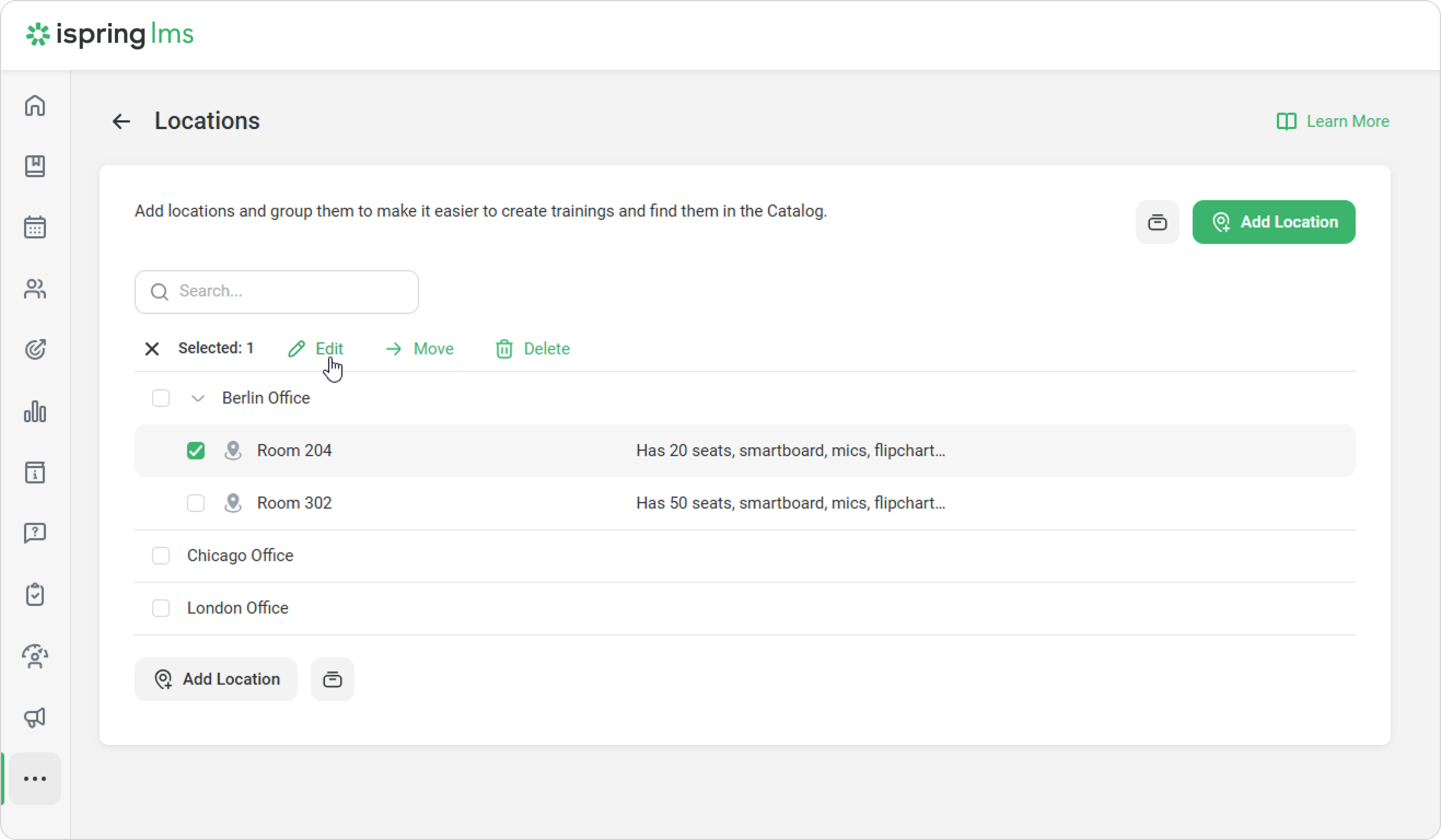Uncheck the Room 204 checkbox

195,450
